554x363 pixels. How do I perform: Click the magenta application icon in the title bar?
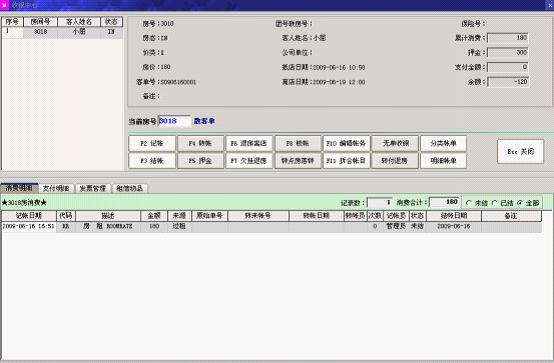pos(4,5)
